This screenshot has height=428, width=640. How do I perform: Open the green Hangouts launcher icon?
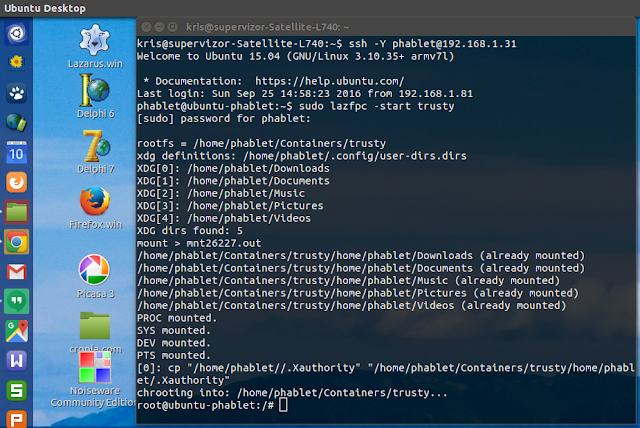click(x=16, y=301)
